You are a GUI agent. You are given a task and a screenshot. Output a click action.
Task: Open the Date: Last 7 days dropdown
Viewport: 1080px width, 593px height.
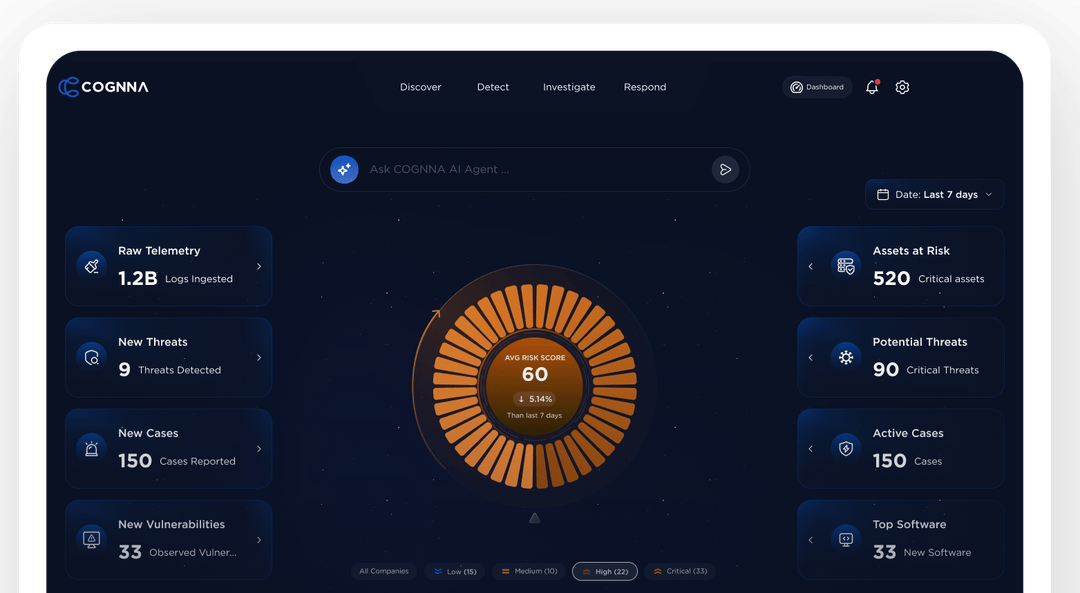click(935, 195)
